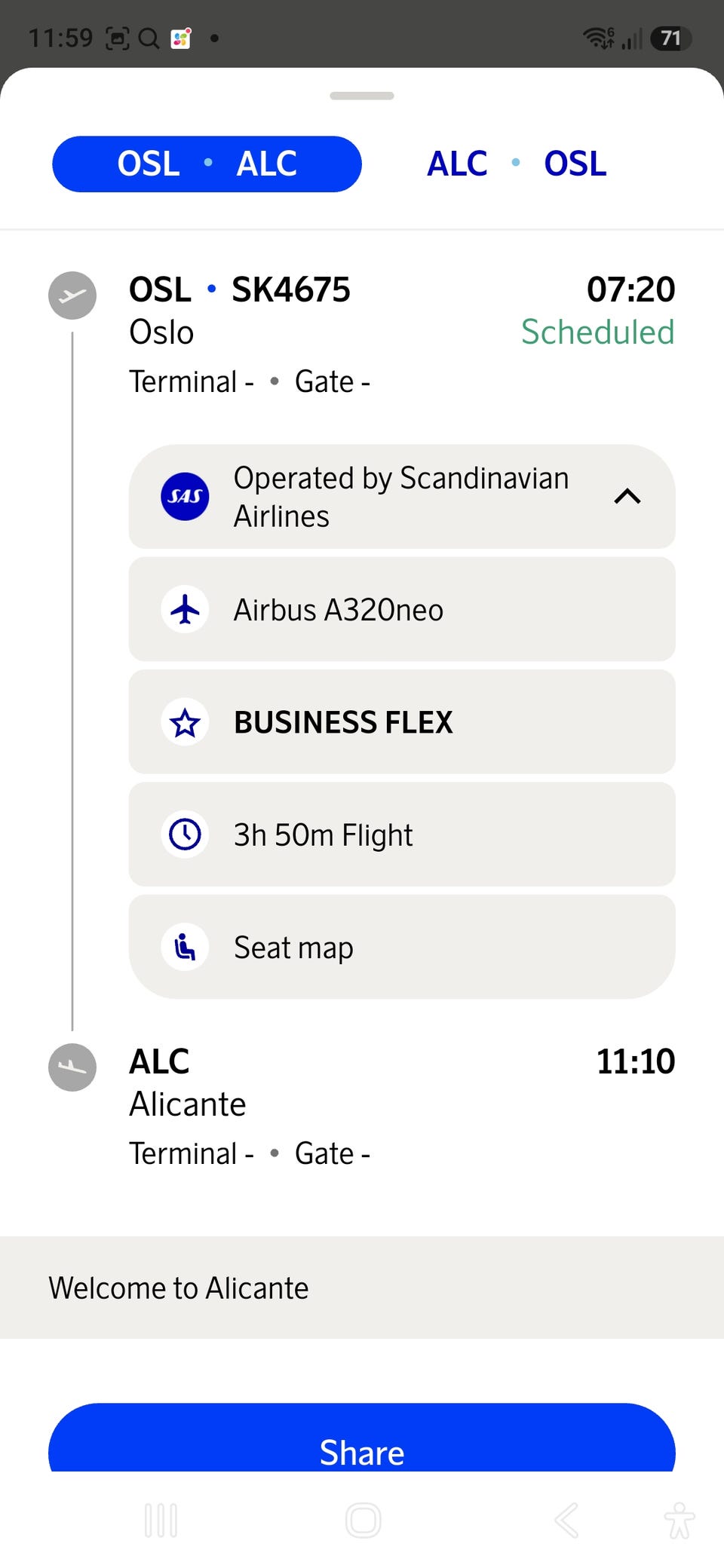Tap the airplane icon beside Airbus A320neo

185,609
